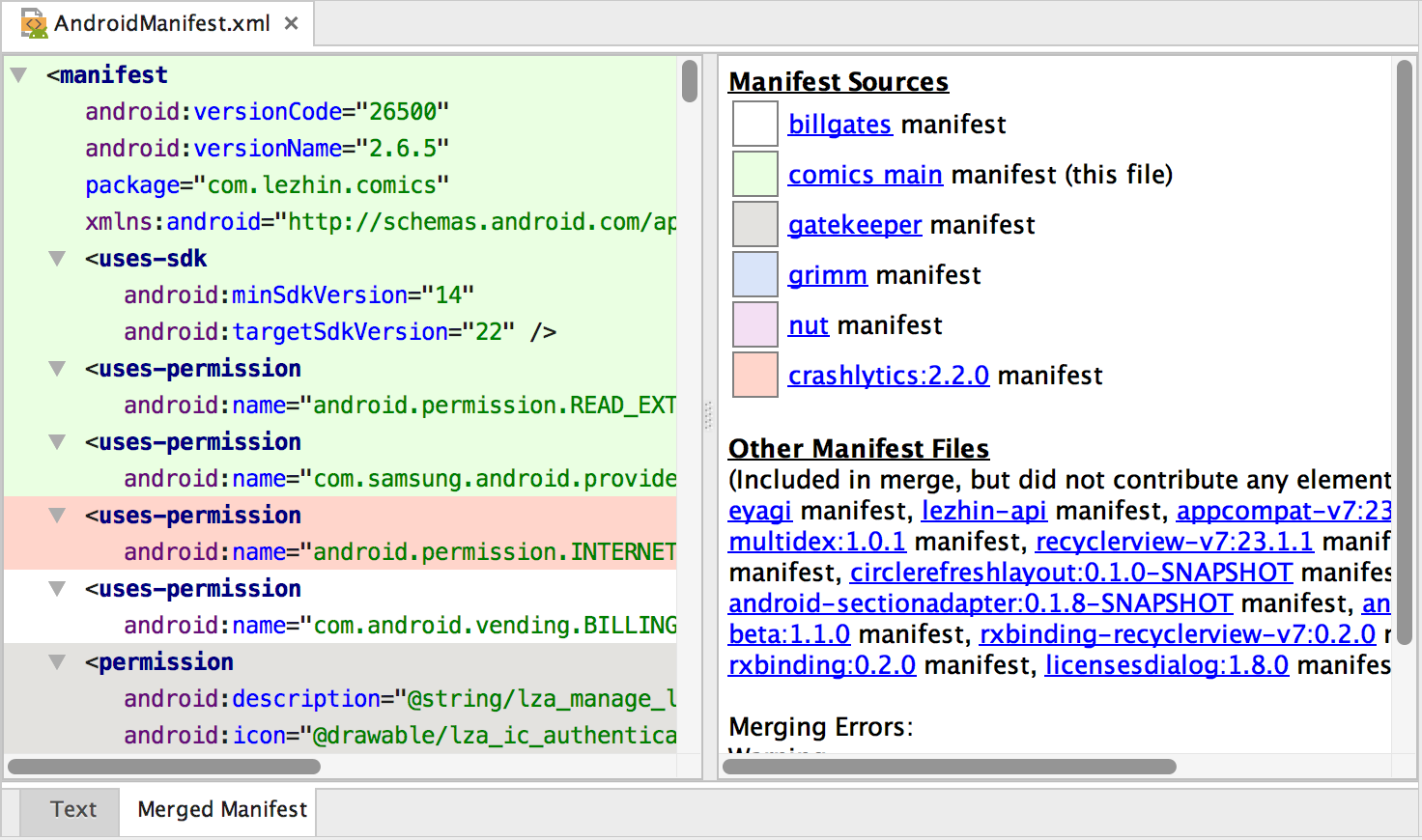Click the pink crashlytics color swatch
Screen dimensions: 1422x840
click(x=755, y=375)
